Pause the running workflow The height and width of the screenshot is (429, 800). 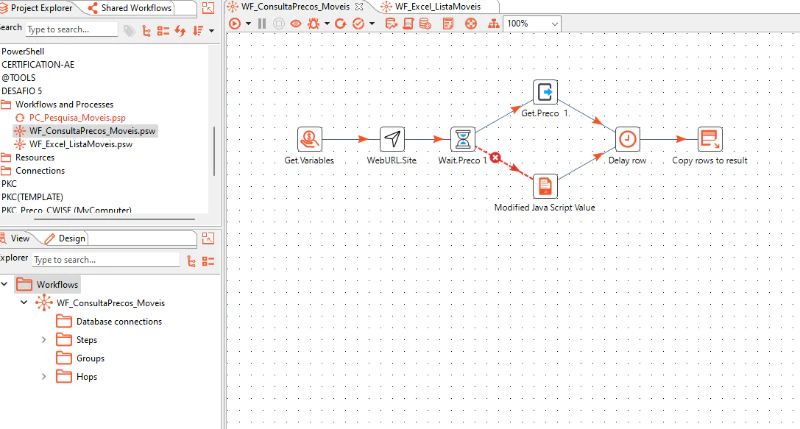click(x=262, y=23)
